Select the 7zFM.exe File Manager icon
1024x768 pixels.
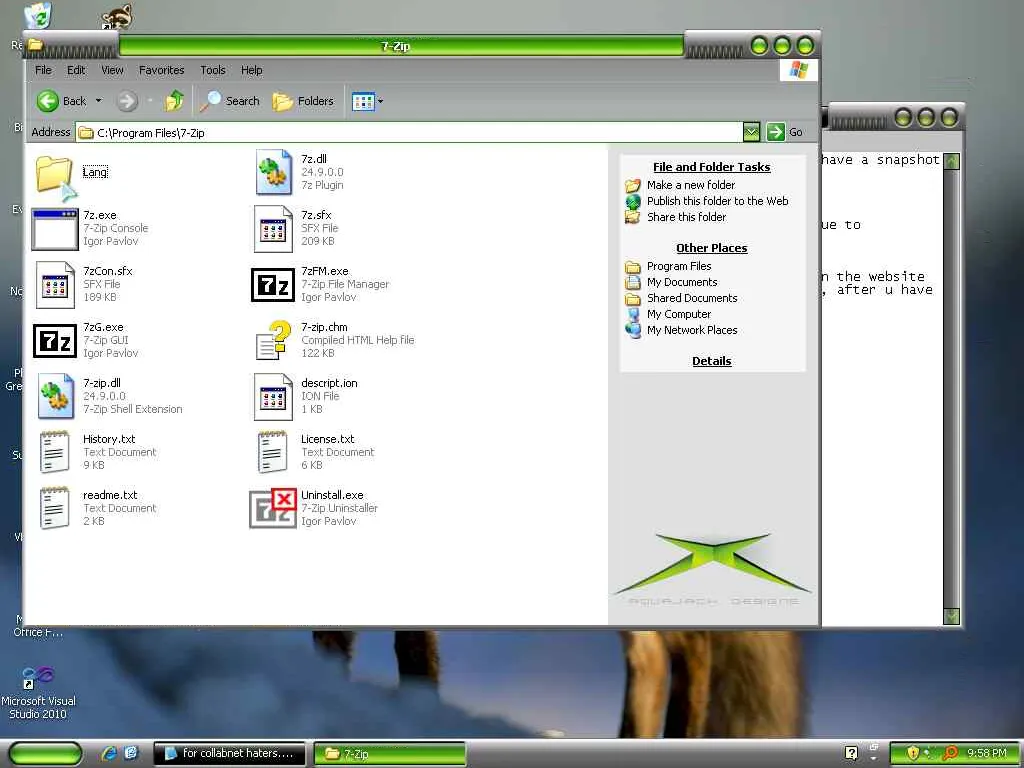coord(273,285)
